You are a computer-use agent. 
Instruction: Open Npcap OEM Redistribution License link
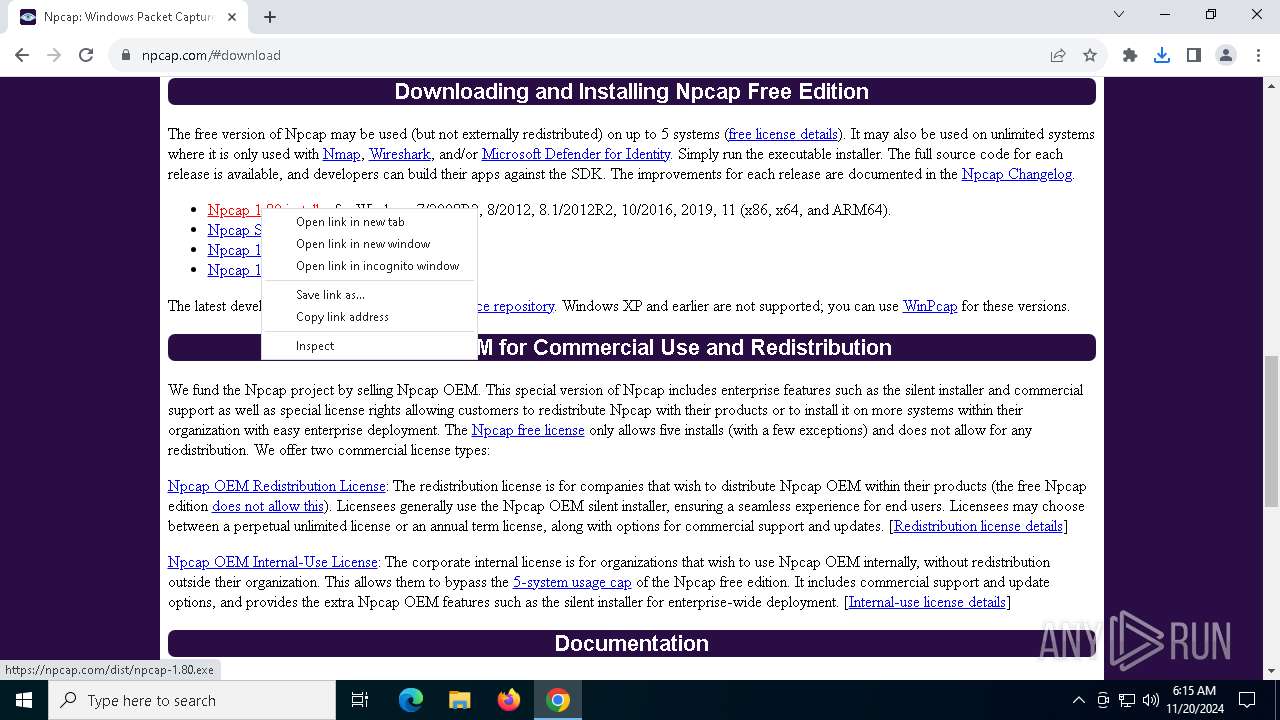pyautogui.click(x=277, y=486)
